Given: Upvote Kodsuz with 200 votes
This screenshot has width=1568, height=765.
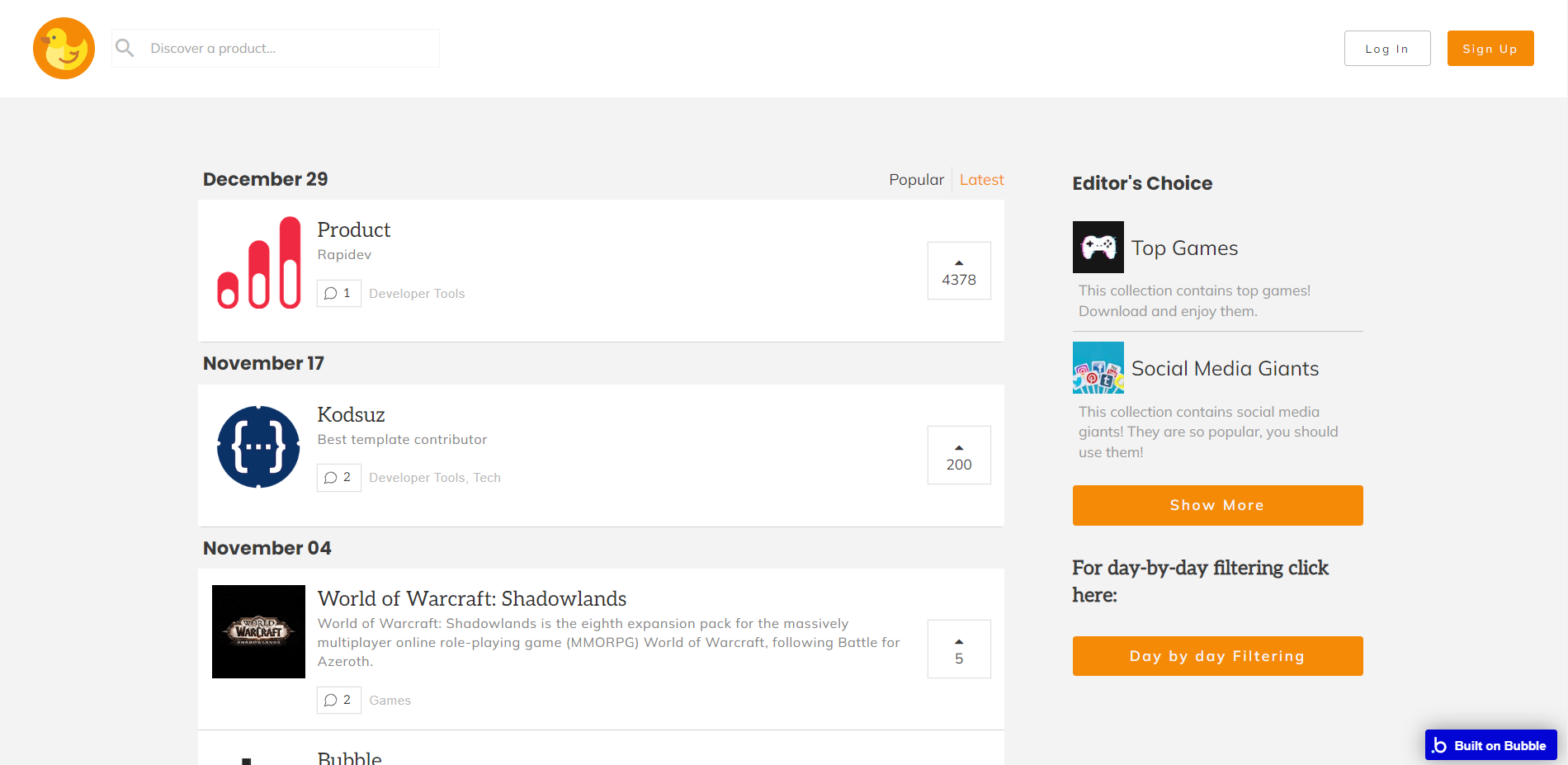Looking at the screenshot, I should click(x=959, y=455).
